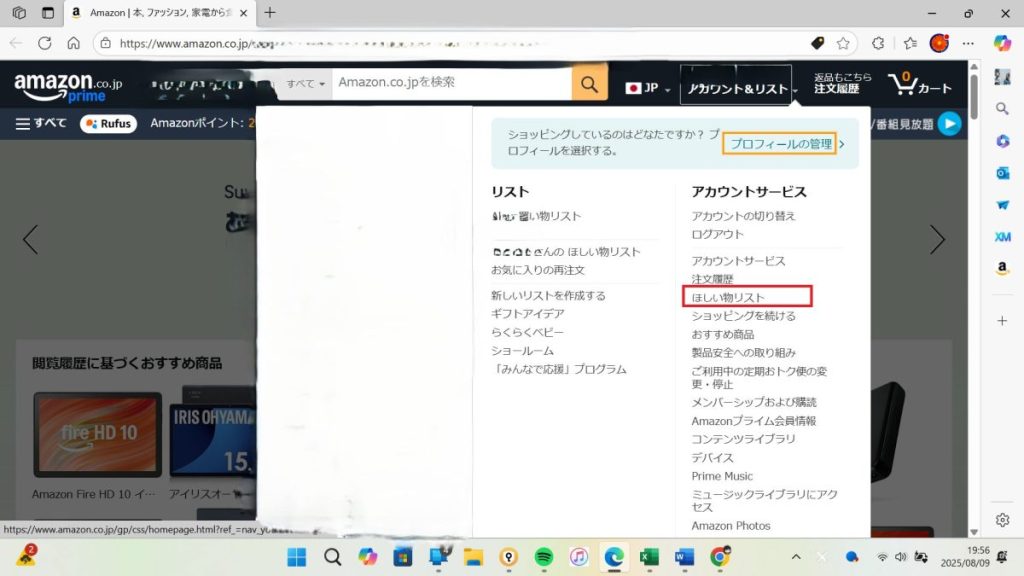Open ショッピングを続ける link
The height and width of the screenshot is (576, 1024).
[x=743, y=315]
